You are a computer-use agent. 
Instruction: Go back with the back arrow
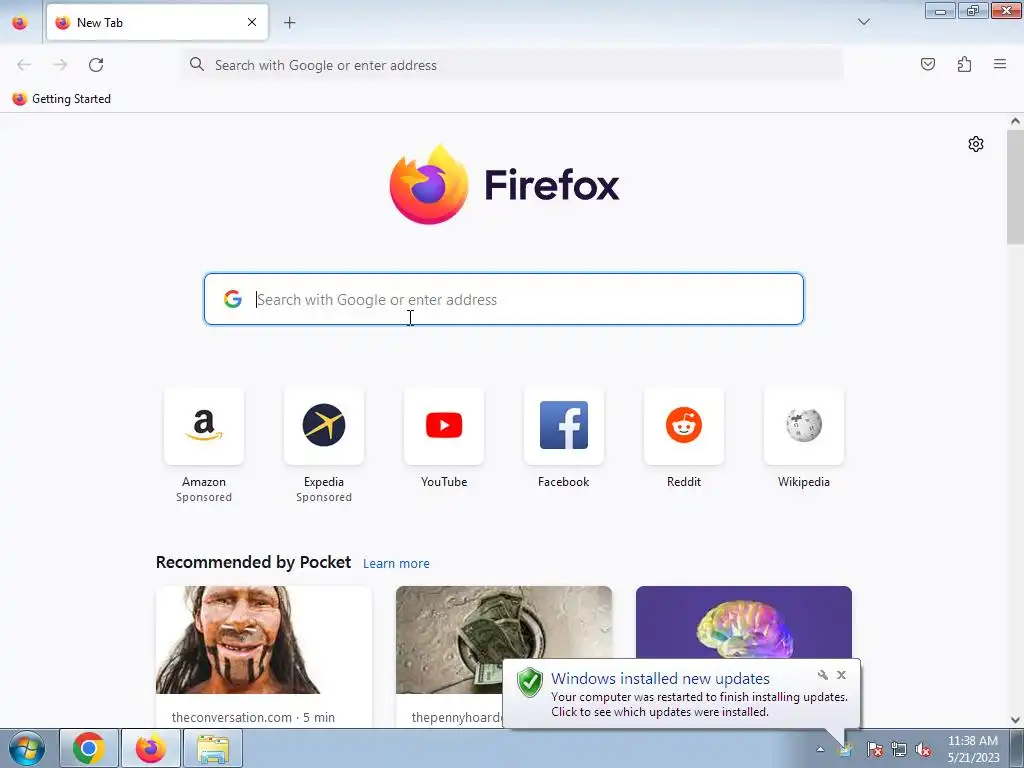click(x=24, y=65)
